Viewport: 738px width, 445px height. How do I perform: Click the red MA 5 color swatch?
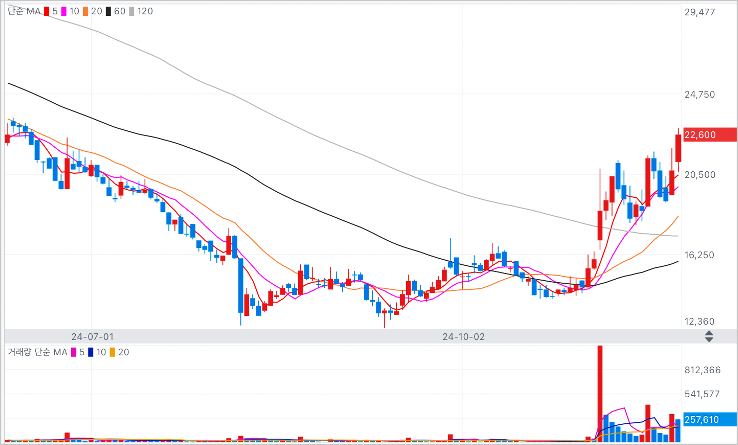(x=47, y=11)
